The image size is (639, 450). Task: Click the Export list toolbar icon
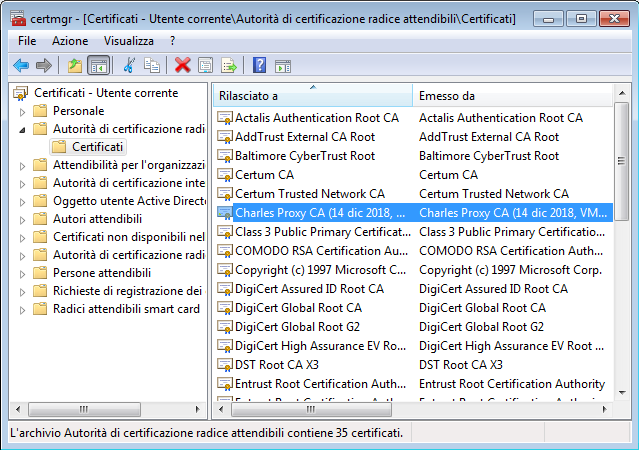pyautogui.click(x=229, y=65)
